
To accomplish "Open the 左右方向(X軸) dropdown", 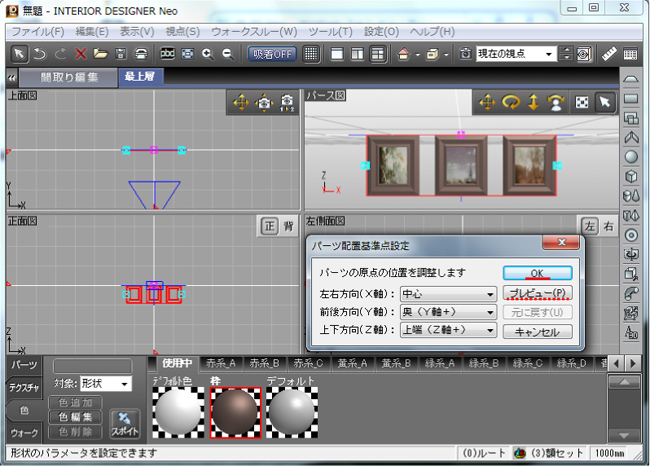I will 448,294.
